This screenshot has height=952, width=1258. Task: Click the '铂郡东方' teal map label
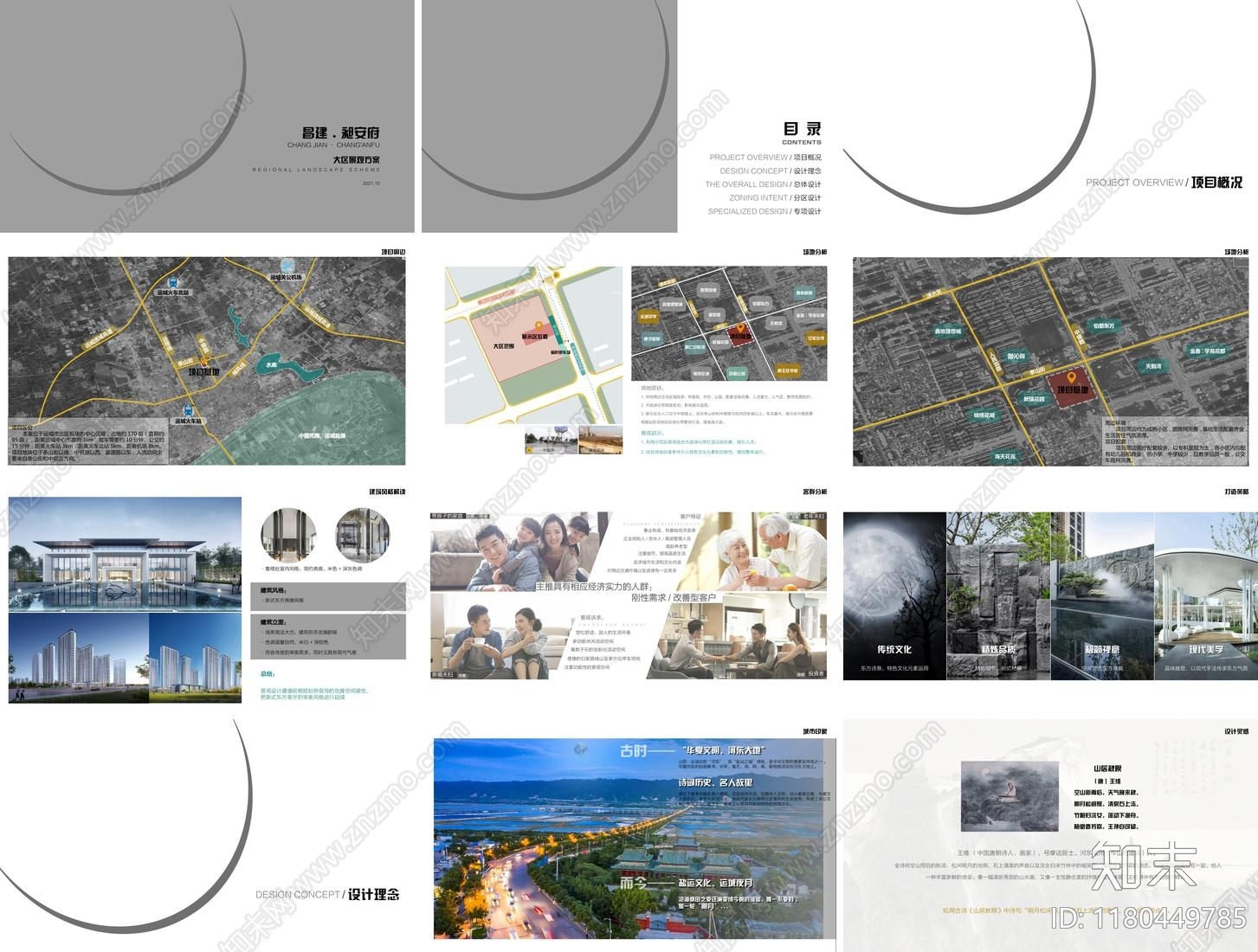(x=1104, y=326)
